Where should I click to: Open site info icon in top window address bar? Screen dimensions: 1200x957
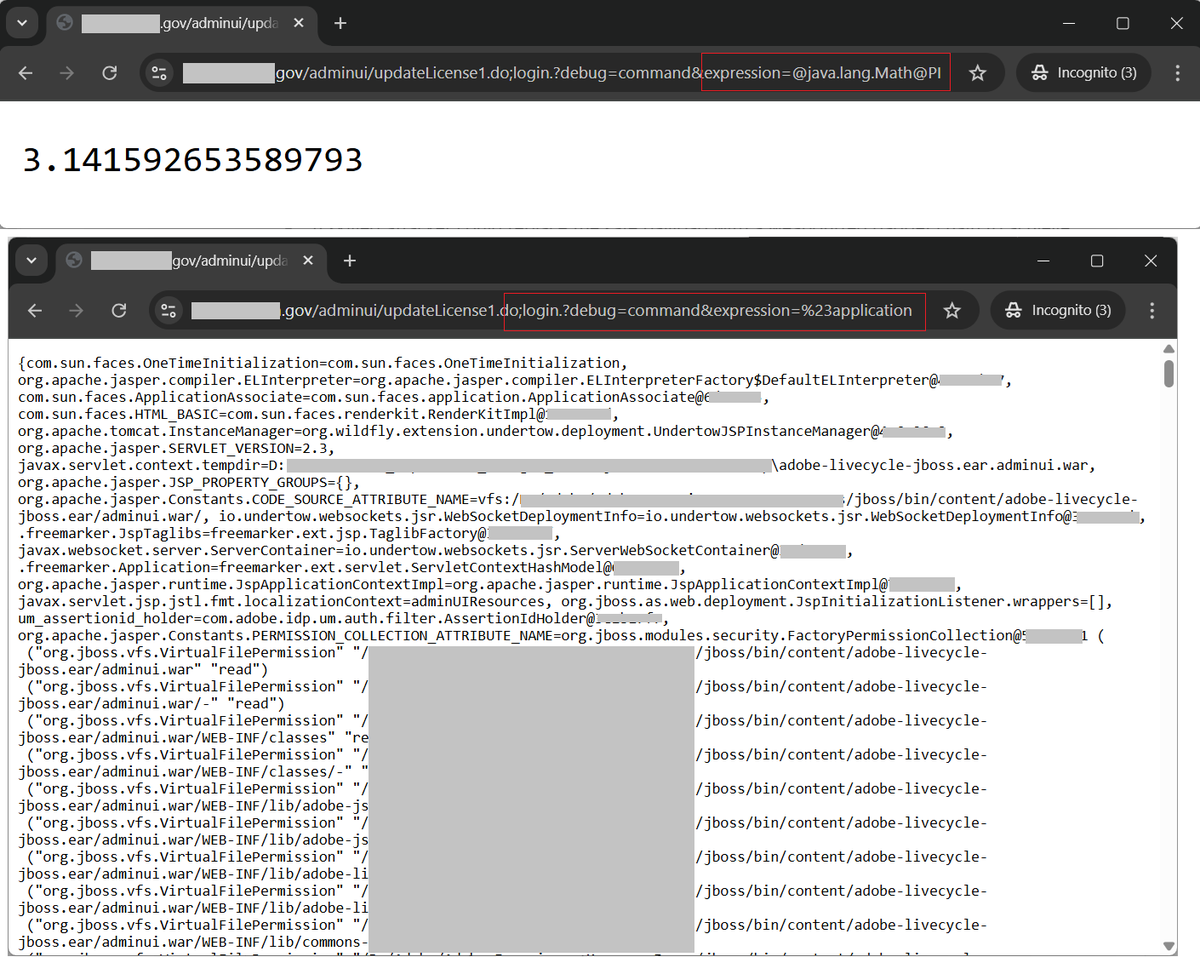[x=160, y=73]
